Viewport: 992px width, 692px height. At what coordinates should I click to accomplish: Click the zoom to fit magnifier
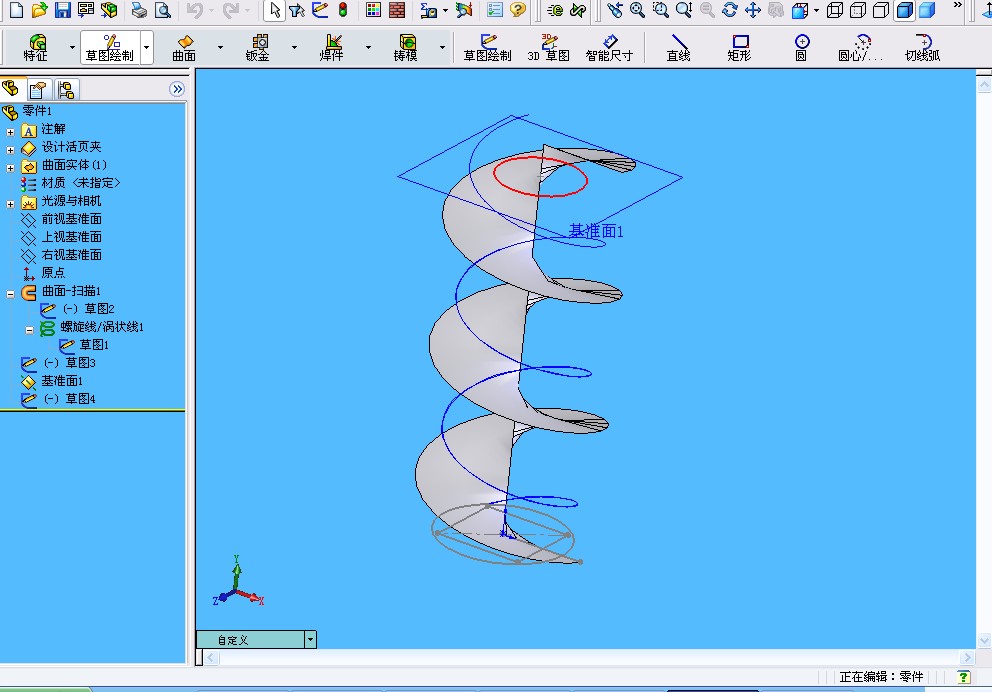[637, 9]
